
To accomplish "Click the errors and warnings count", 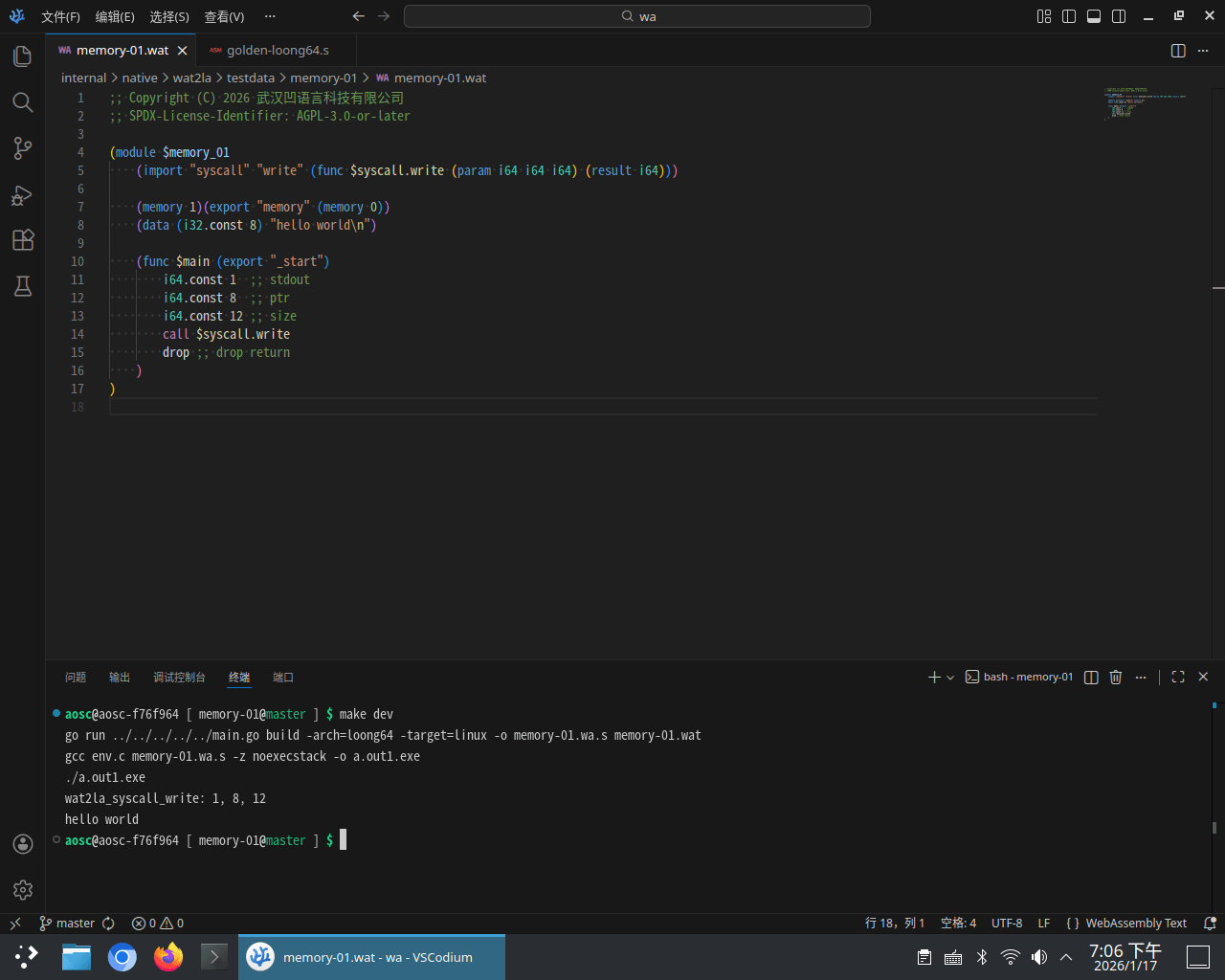I will (158, 924).
